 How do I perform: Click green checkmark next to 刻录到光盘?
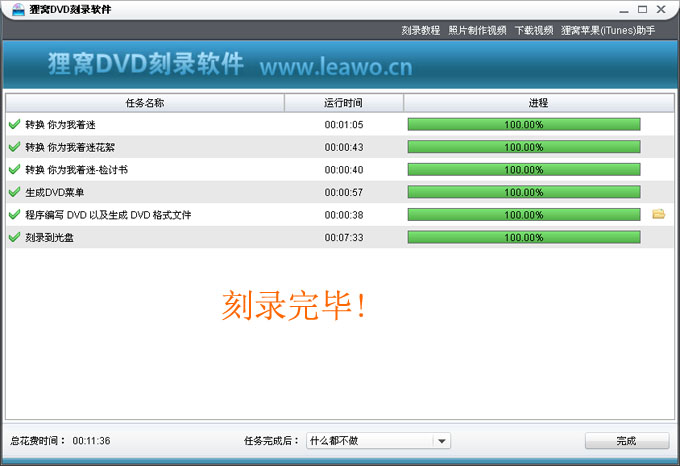pyautogui.click(x=14, y=237)
